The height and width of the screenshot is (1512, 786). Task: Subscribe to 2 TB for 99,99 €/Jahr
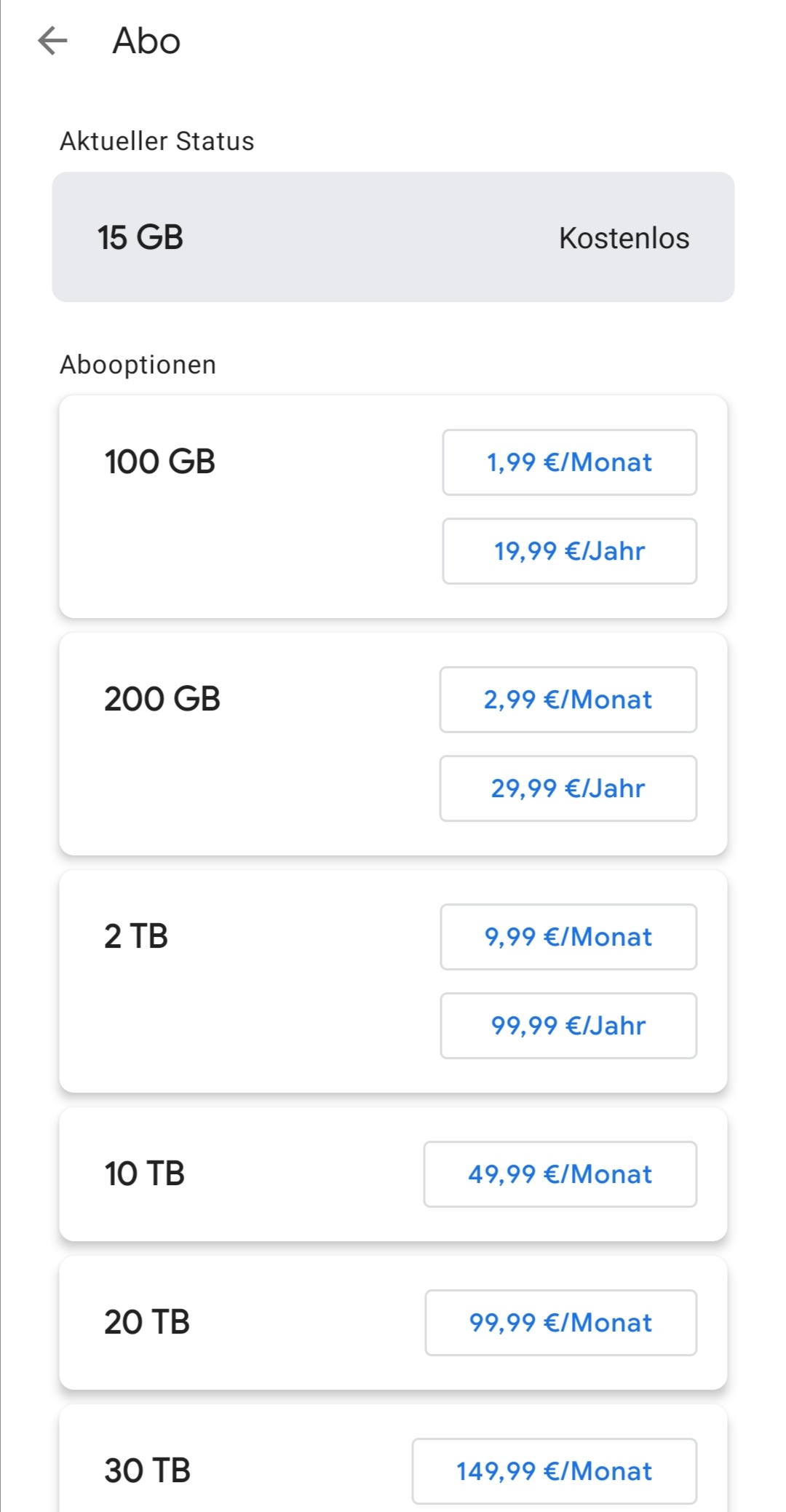tap(568, 1026)
